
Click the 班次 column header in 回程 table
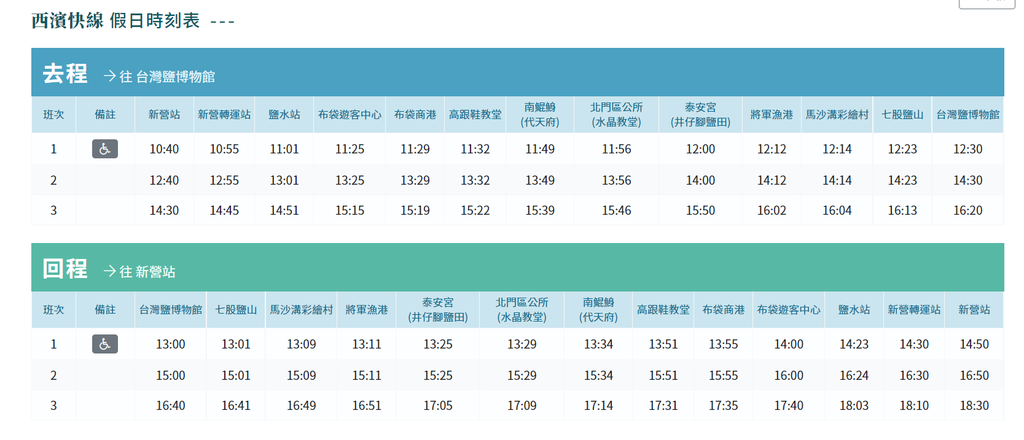(53, 310)
